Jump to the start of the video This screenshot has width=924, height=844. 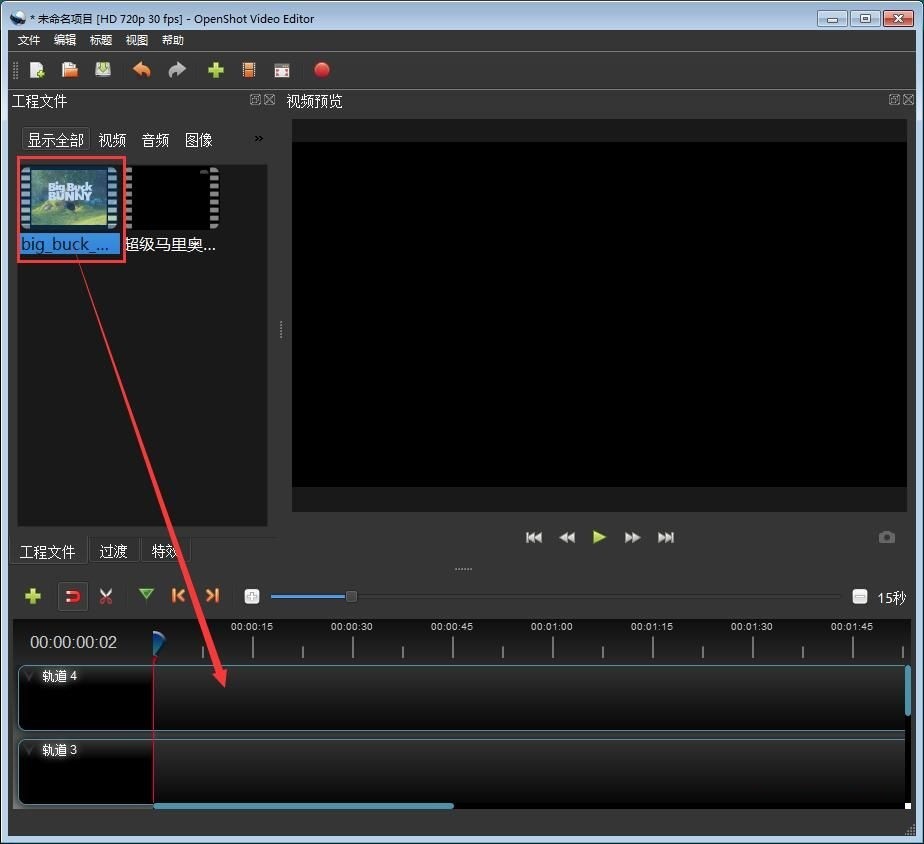534,537
